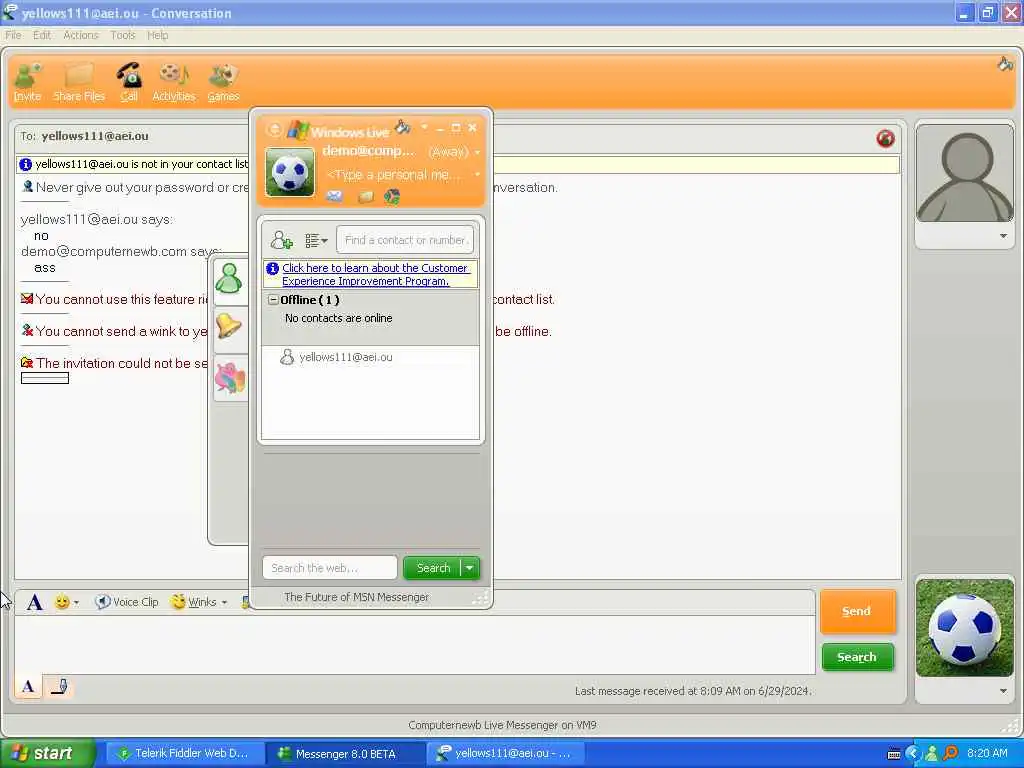The height and width of the screenshot is (768, 1024).
Task: Click the Windows start button
Action: tap(47, 753)
